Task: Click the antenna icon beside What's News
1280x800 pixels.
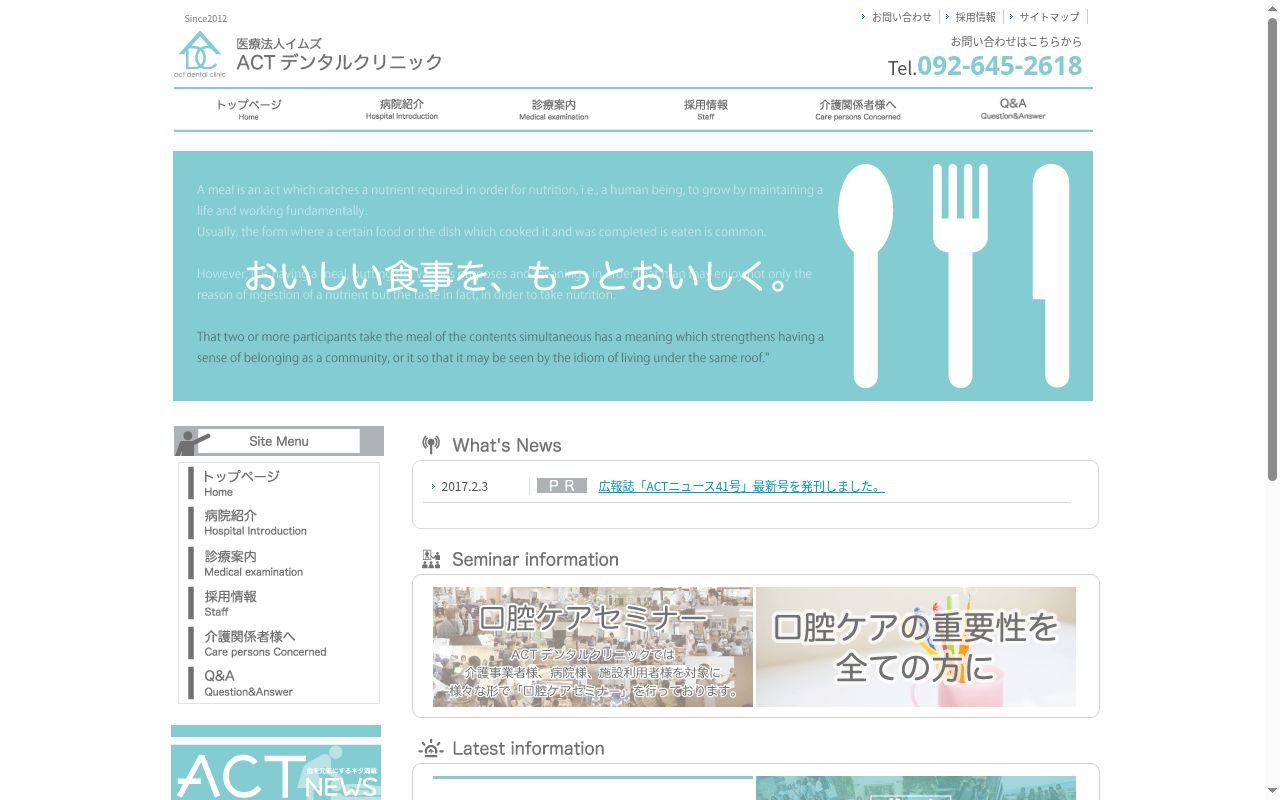Action: [x=431, y=445]
